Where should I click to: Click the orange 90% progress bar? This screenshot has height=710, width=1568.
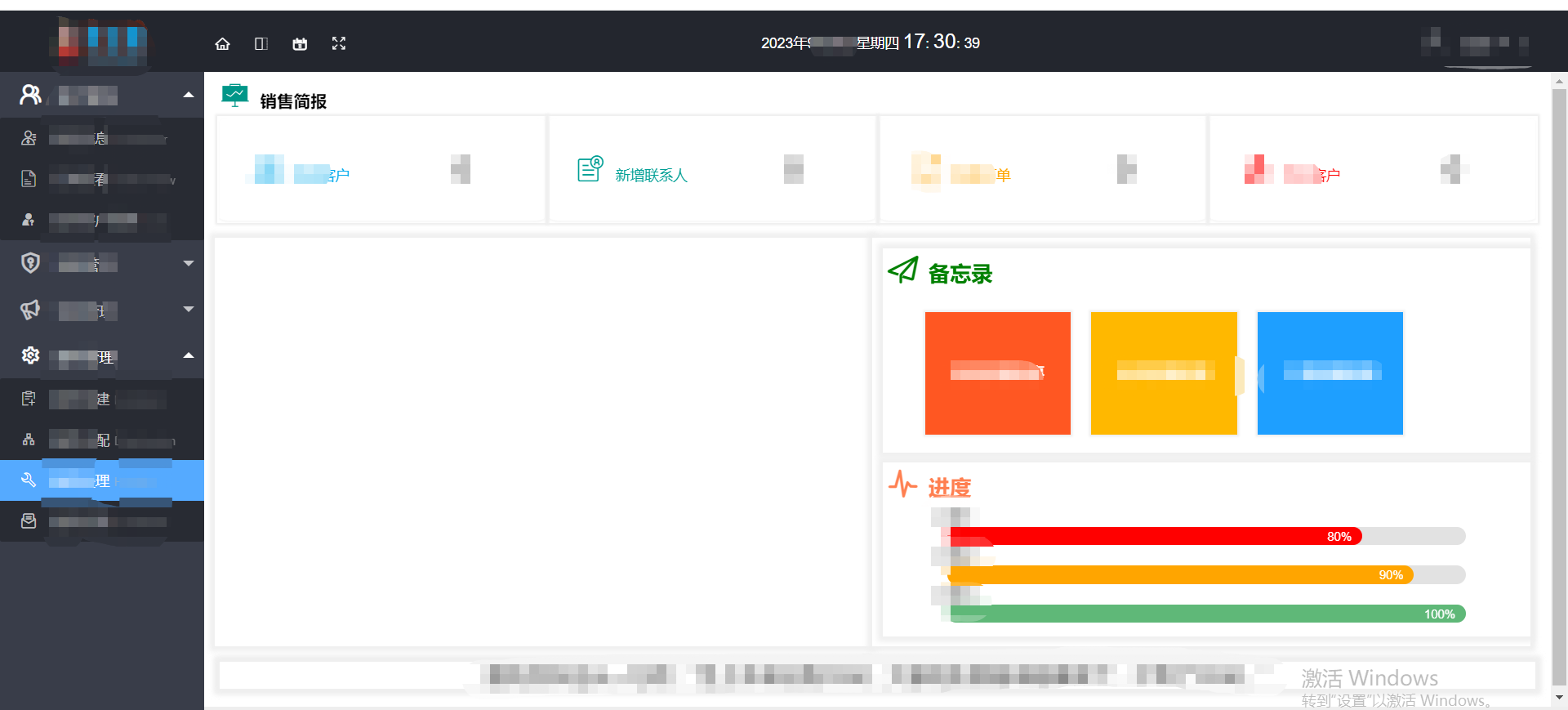tap(1181, 574)
